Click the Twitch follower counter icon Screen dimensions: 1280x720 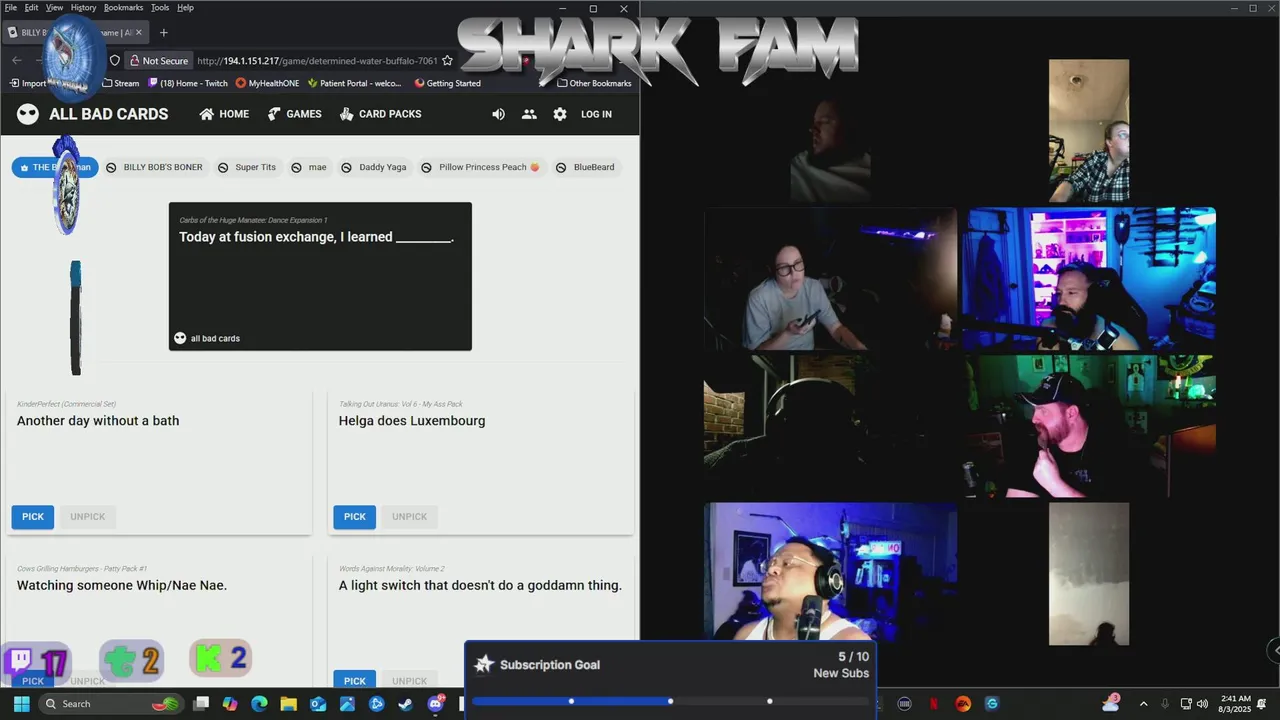20,661
